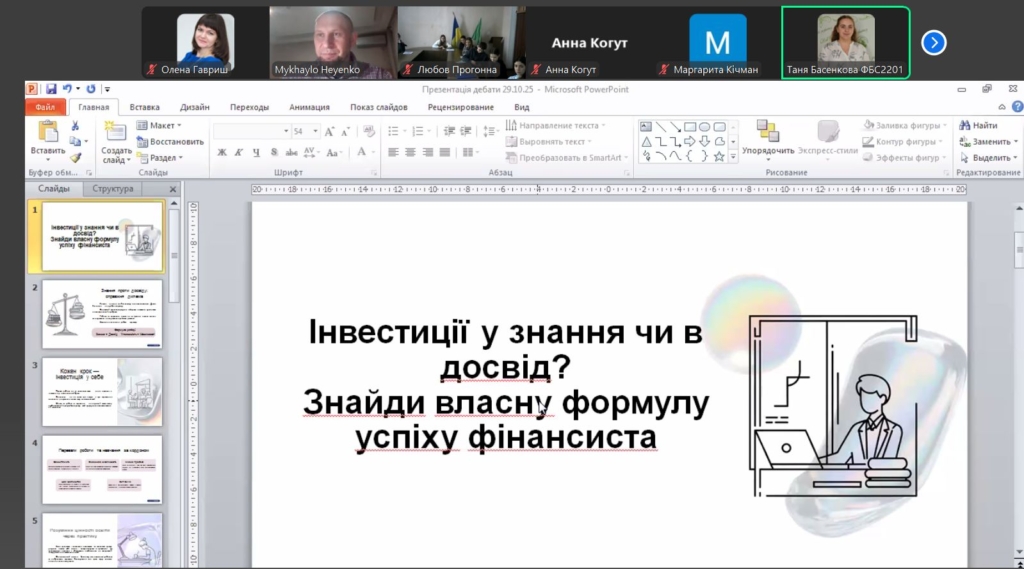Open PowerPoint Help question mark icon
This screenshot has height=569, width=1024.
[x=1016, y=107]
